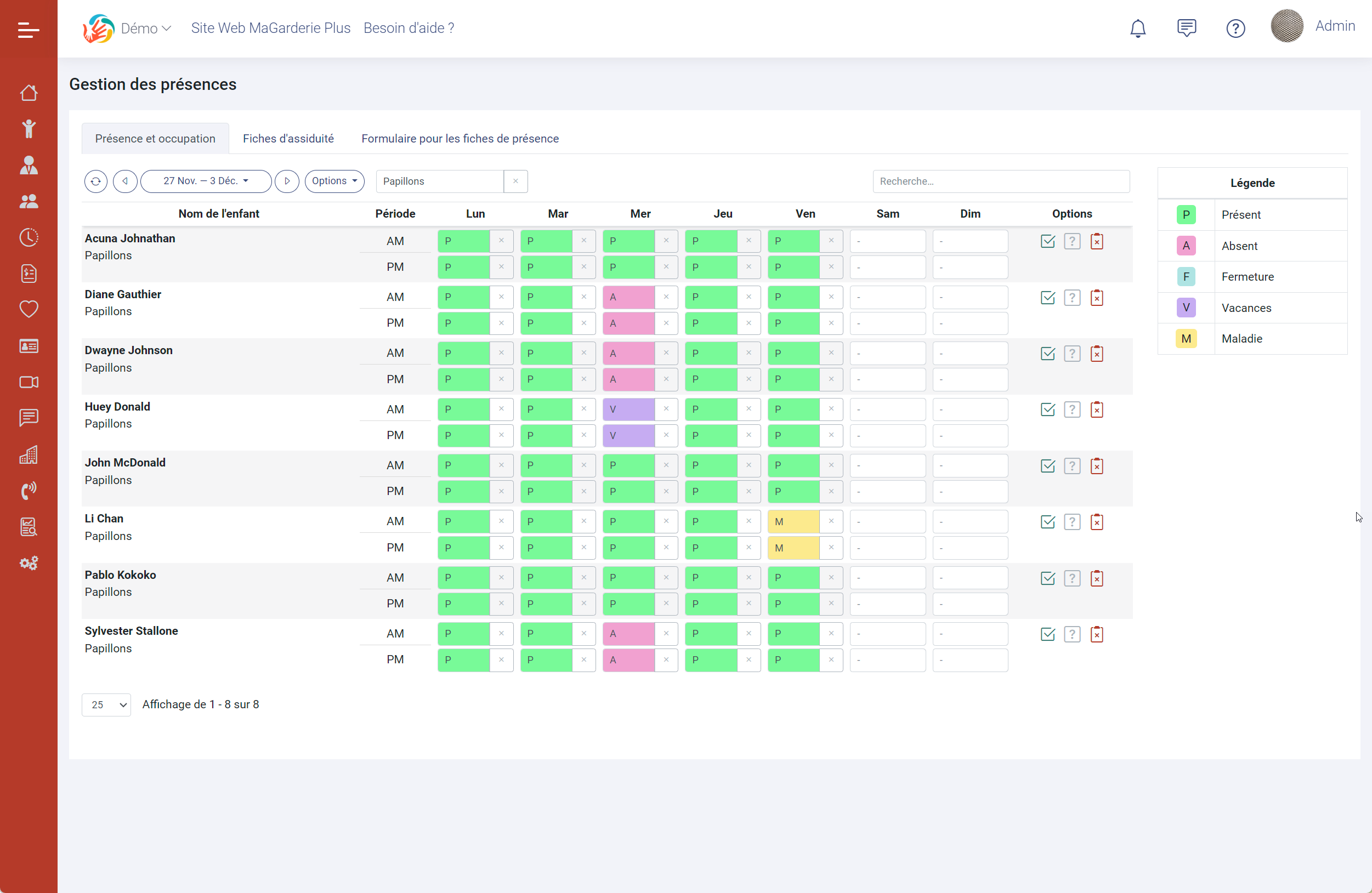This screenshot has height=893, width=1372.
Task: Click the help question mark icon
Action: click(x=1235, y=28)
